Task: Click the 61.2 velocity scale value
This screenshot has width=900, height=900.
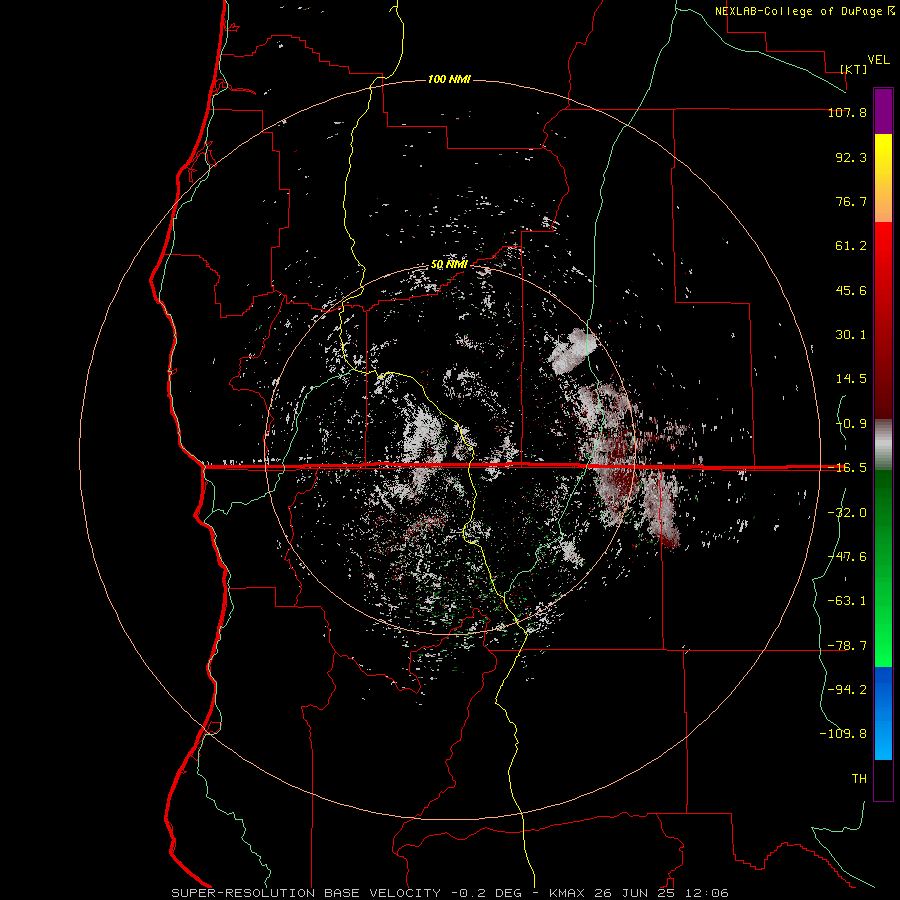Action: (x=851, y=246)
